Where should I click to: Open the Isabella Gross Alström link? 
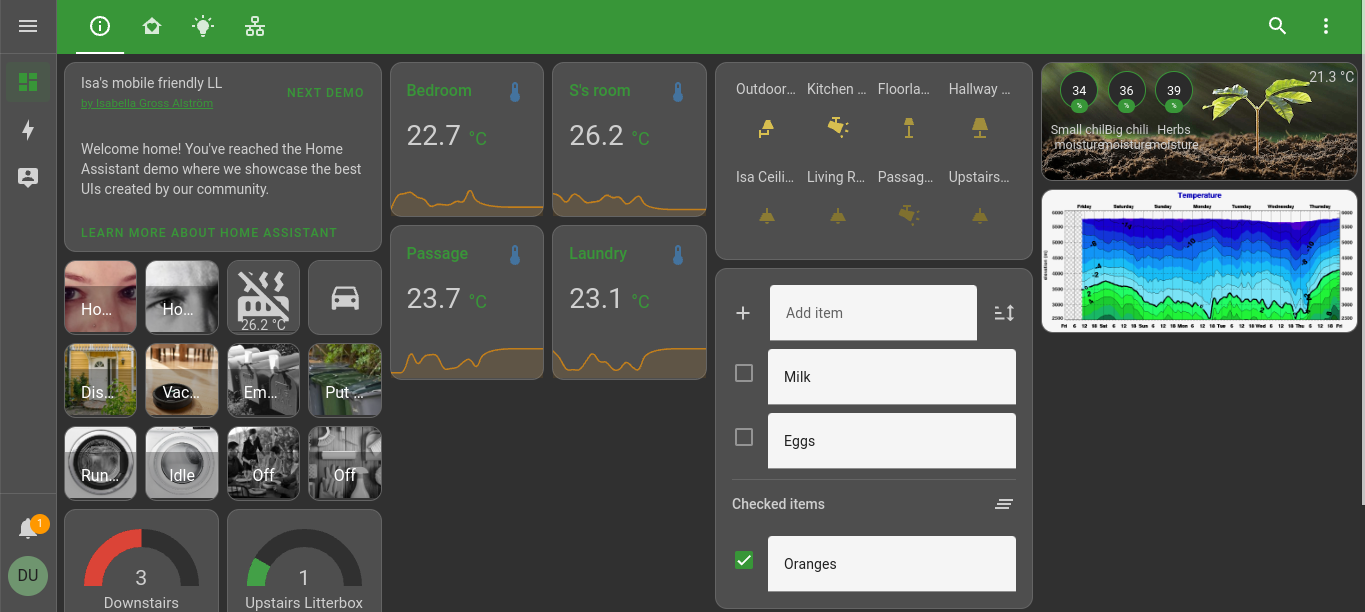[x=147, y=103]
